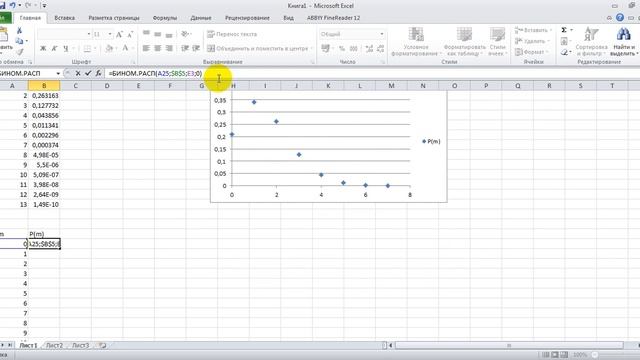Switch to Page Break Preview icon
640x360 pixels.
(564, 355)
